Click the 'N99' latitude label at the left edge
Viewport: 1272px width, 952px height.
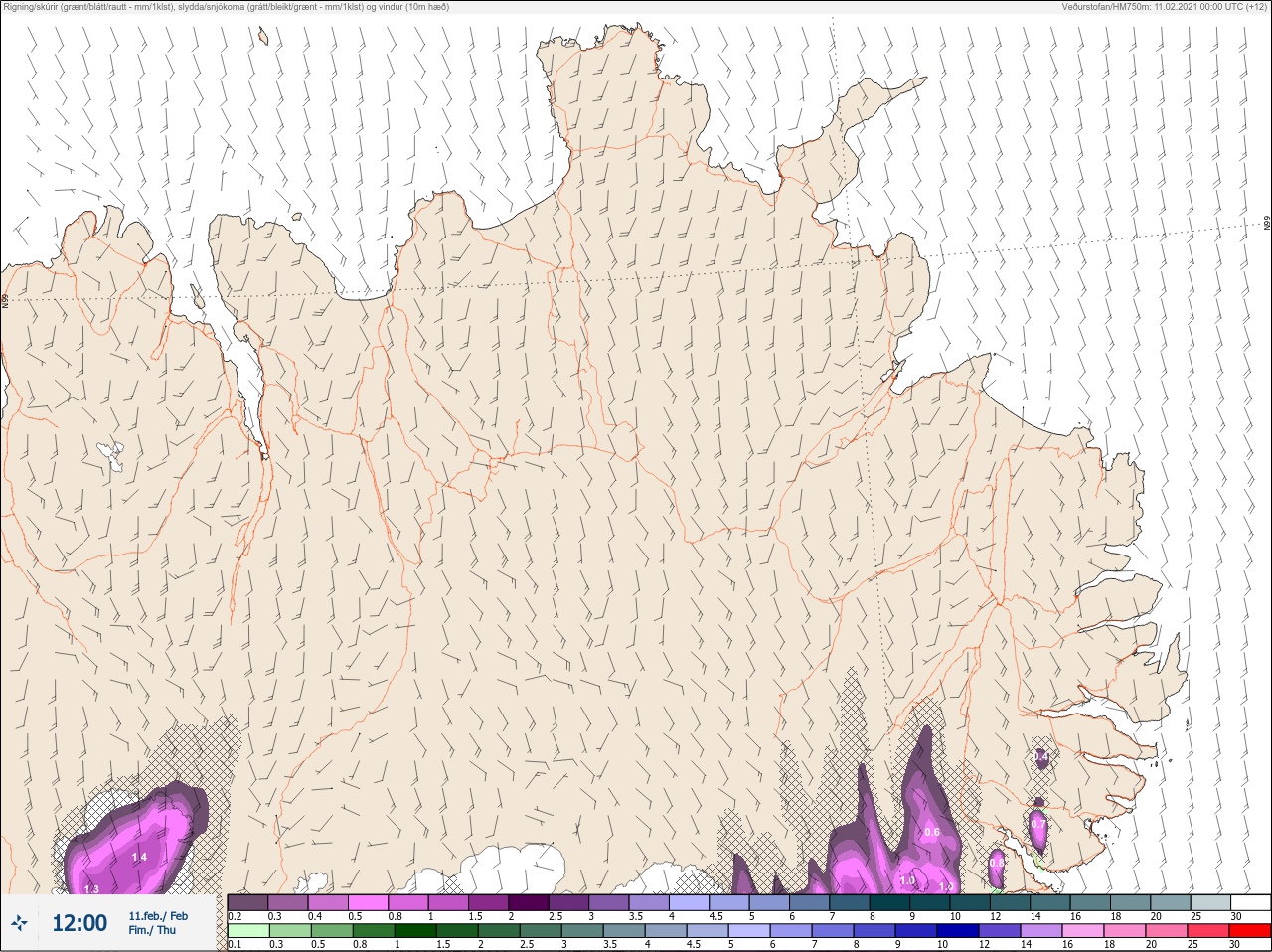[x=5, y=300]
